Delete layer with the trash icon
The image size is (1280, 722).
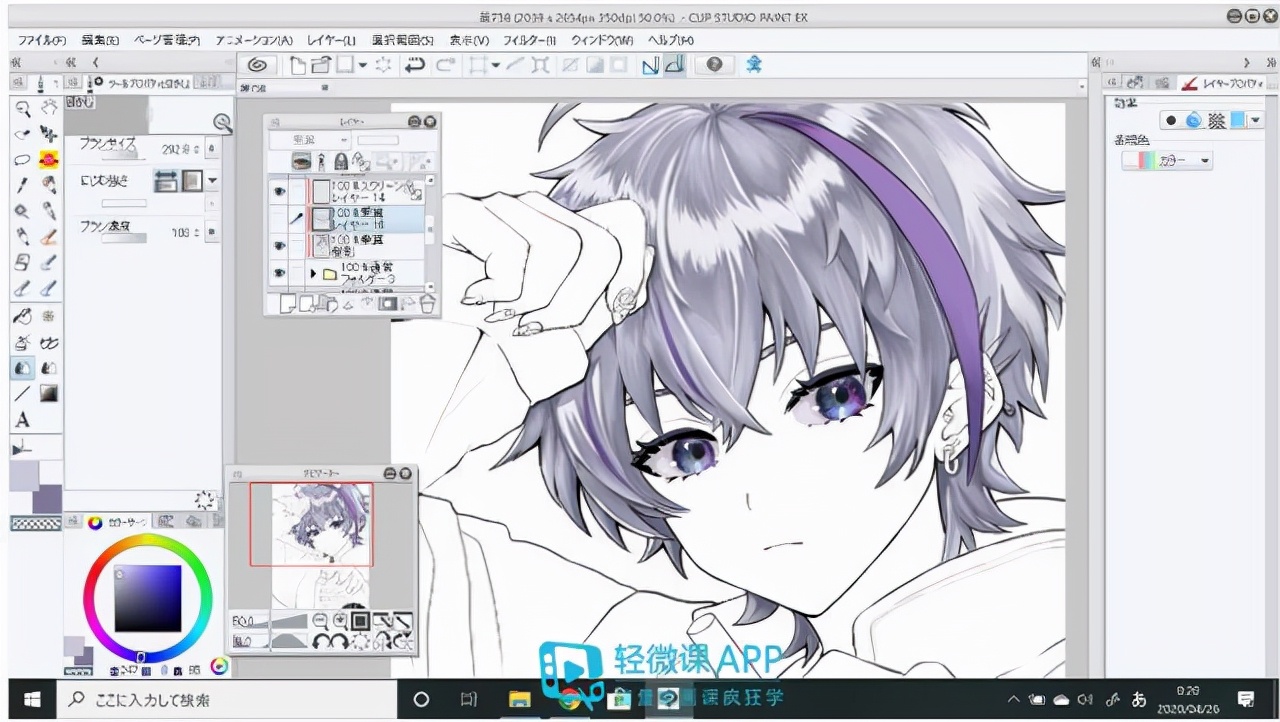(428, 303)
